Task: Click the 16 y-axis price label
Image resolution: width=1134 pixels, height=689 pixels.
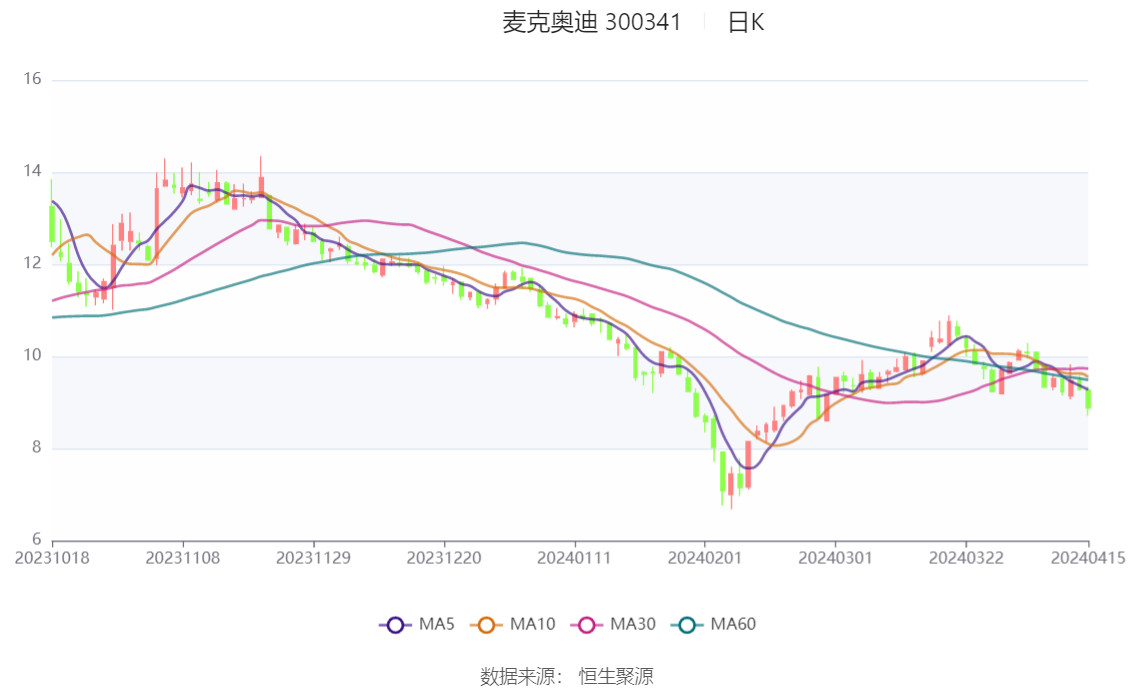Action: (x=32, y=79)
